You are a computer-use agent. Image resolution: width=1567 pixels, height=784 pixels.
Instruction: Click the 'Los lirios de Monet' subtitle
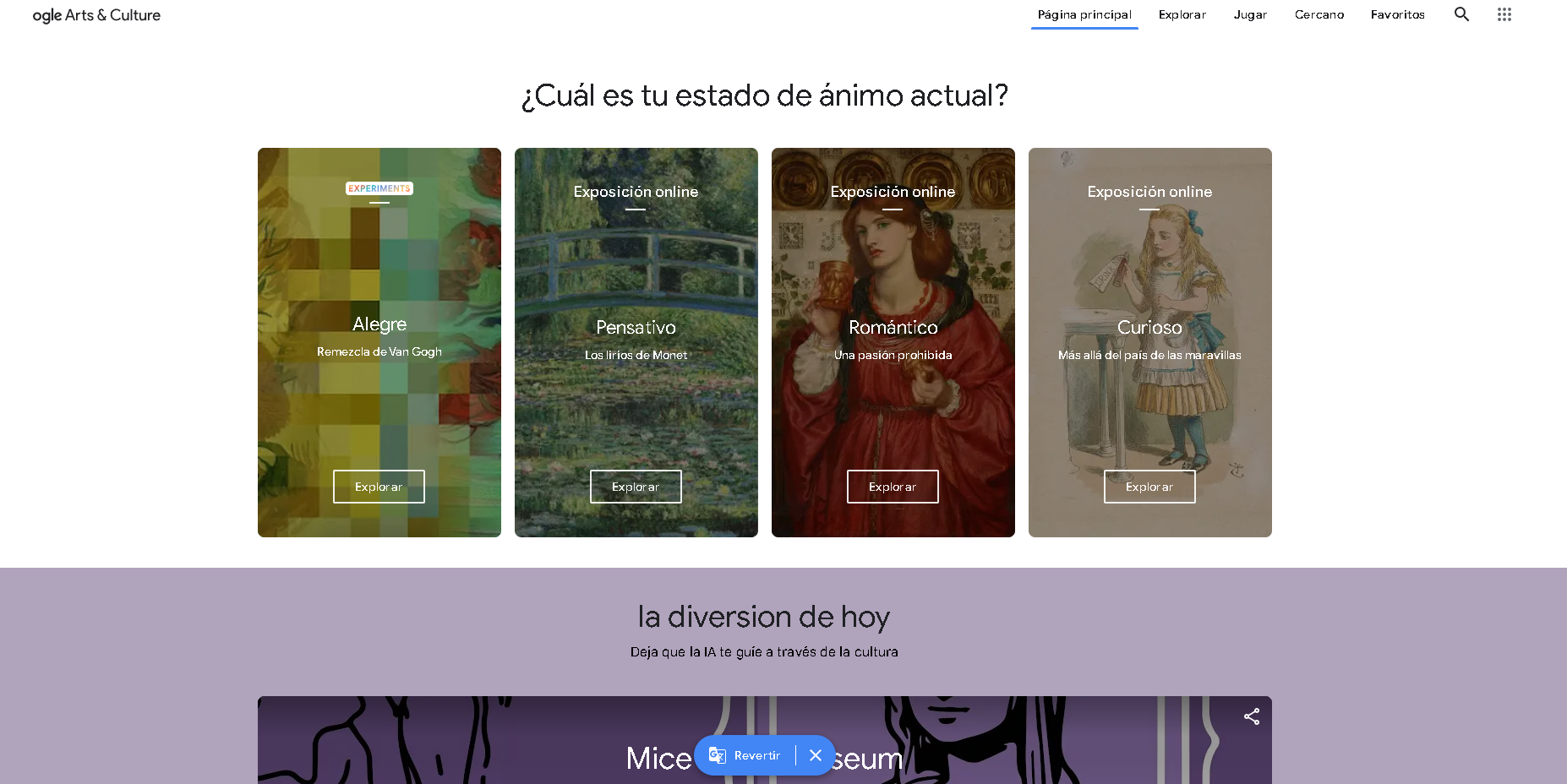click(x=636, y=355)
